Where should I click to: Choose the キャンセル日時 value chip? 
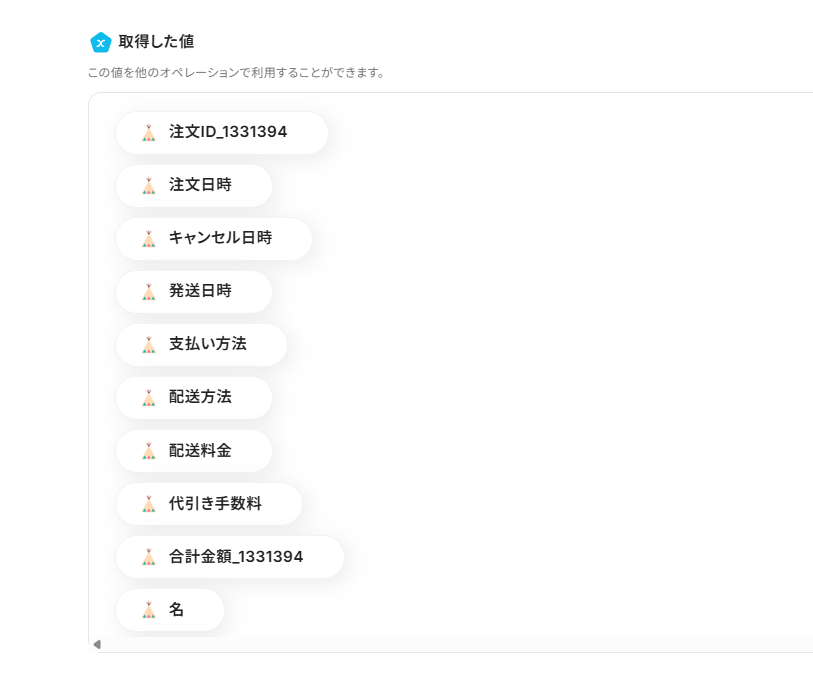(220, 239)
